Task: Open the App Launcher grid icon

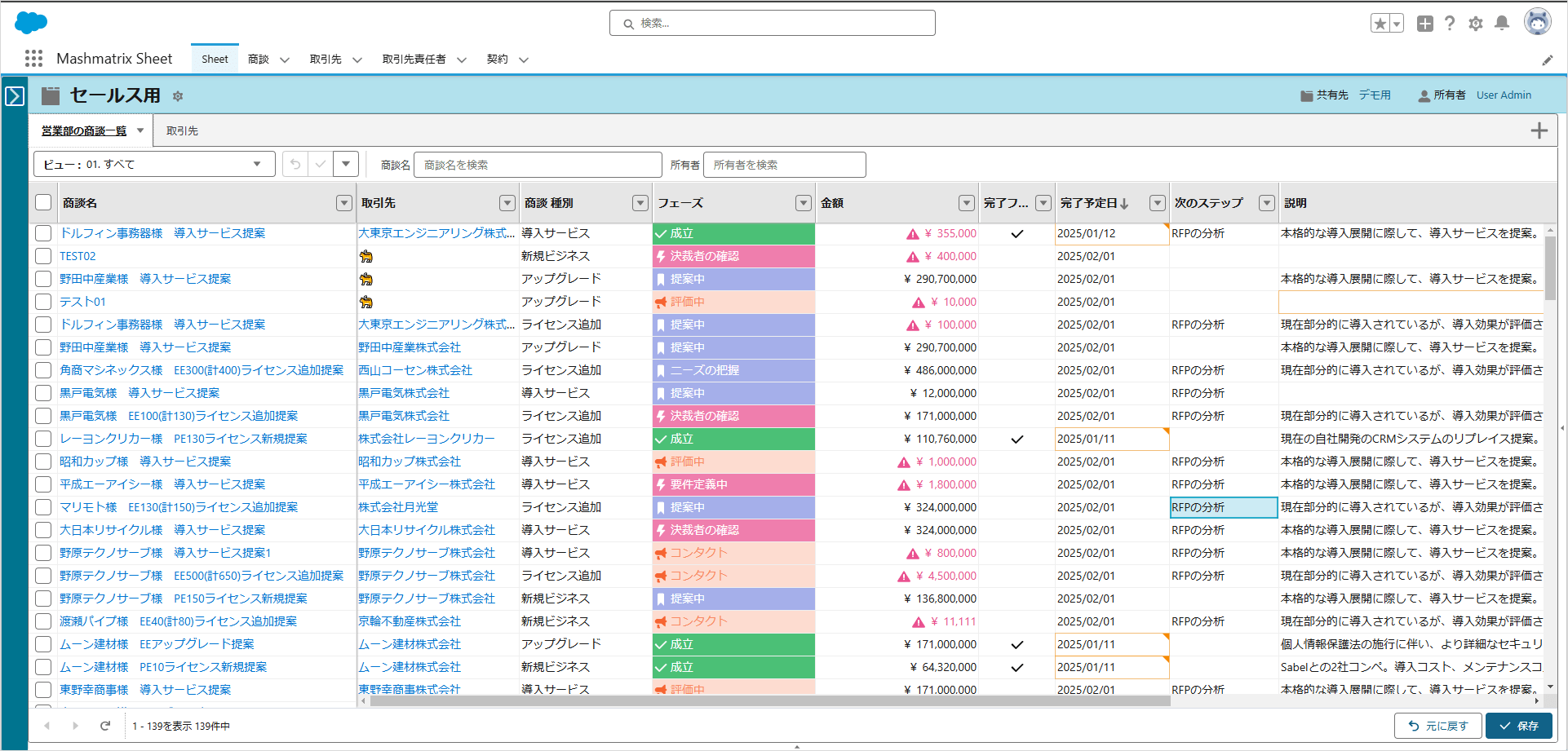Action: coord(33,59)
